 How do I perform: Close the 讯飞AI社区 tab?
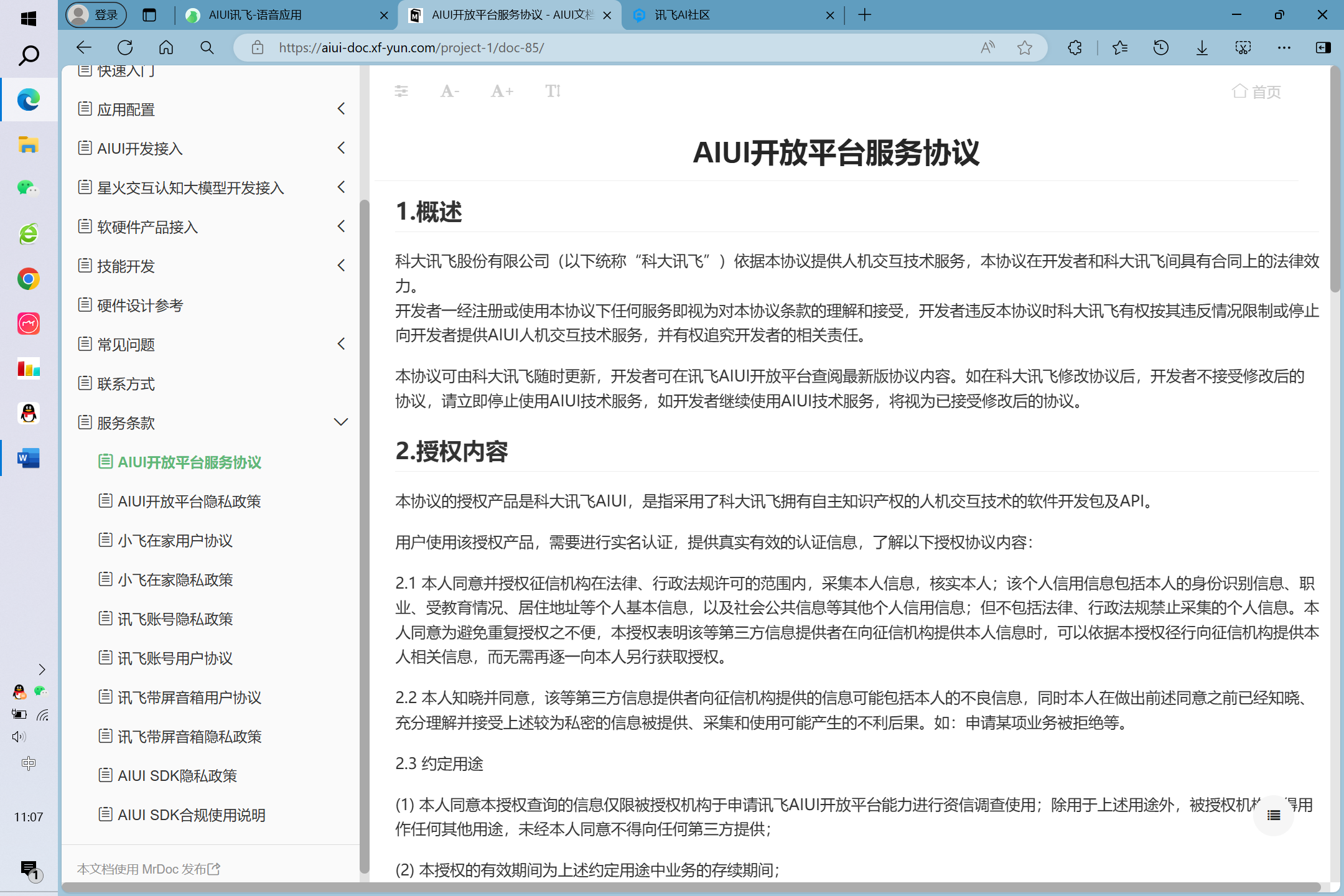tap(830, 16)
